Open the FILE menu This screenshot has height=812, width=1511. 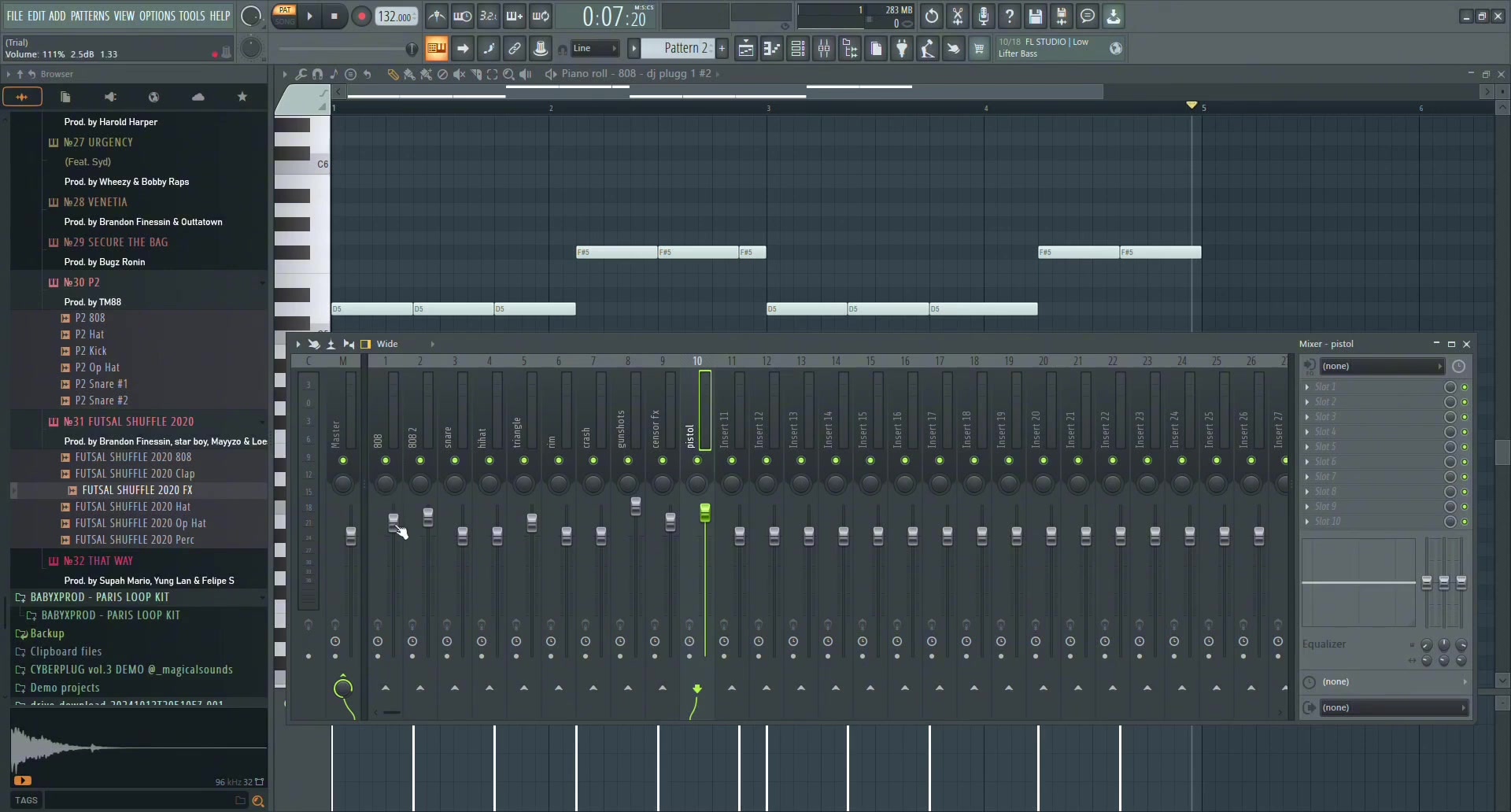pyautogui.click(x=15, y=16)
